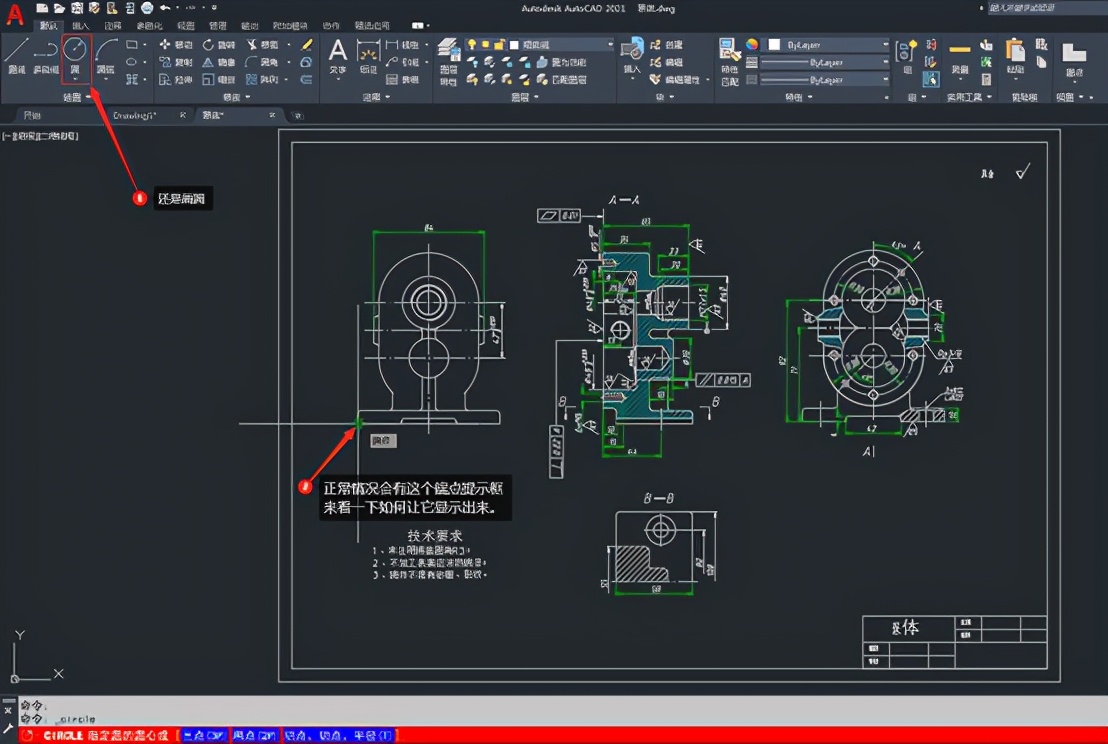
Task: Open the Layer Properties icon
Action: [449, 52]
